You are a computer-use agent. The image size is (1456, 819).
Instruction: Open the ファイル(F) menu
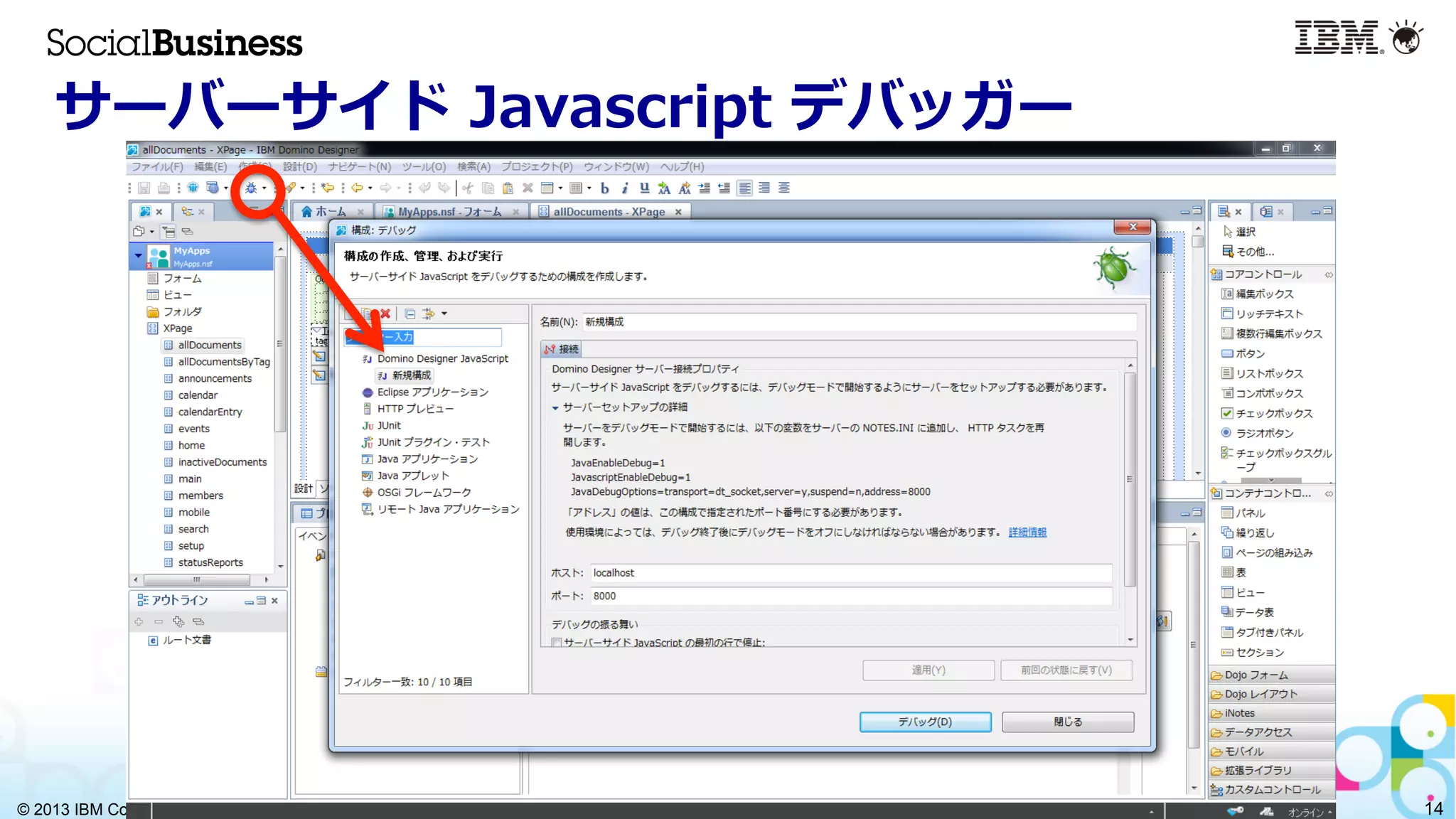point(157,167)
